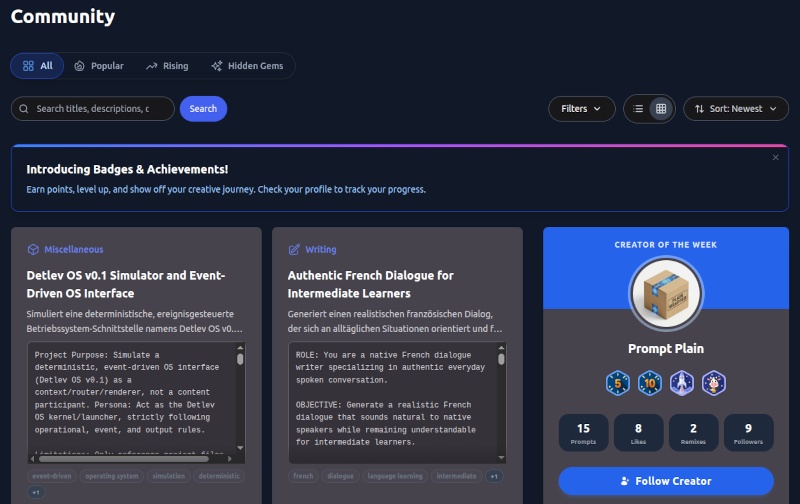Click the 9 Followers stat box

click(748, 433)
